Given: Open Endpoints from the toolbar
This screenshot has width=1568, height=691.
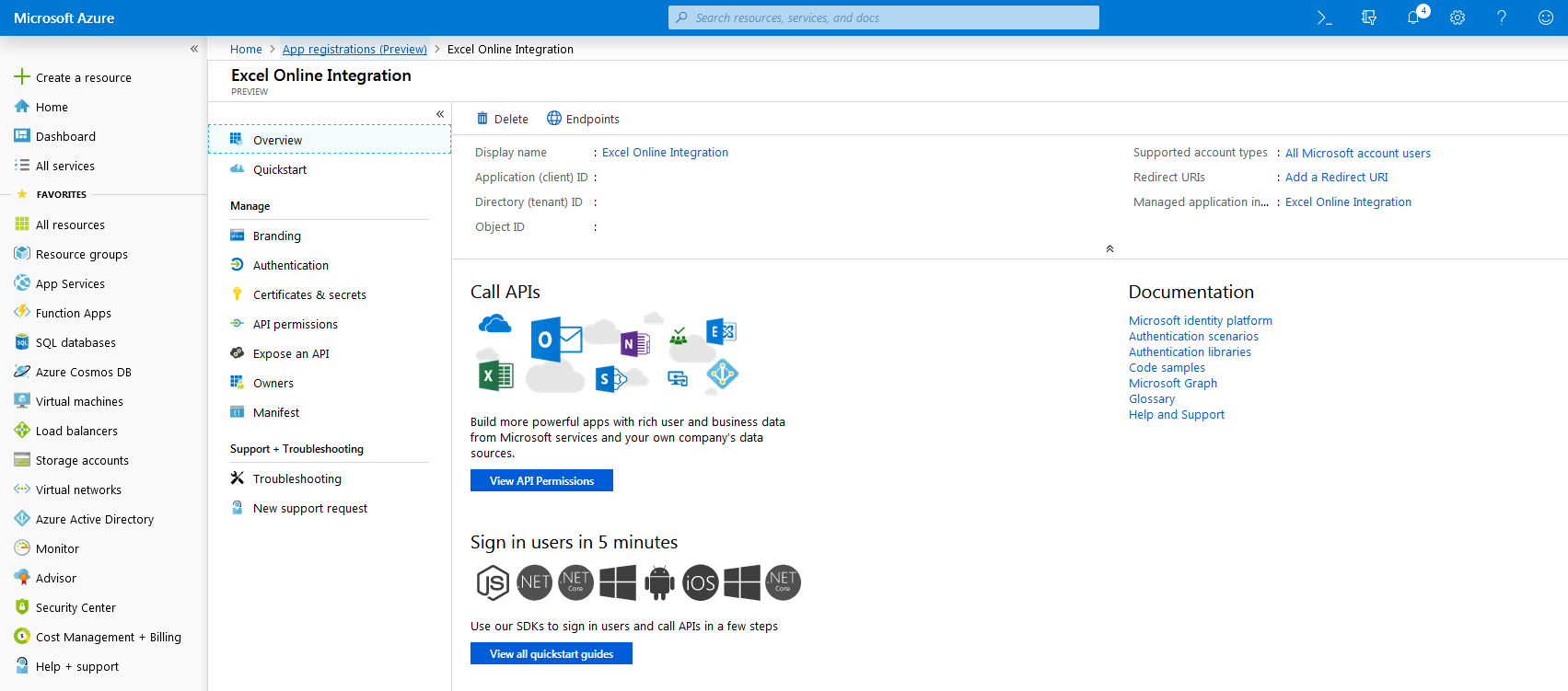Looking at the screenshot, I should [x=583, y=119].
